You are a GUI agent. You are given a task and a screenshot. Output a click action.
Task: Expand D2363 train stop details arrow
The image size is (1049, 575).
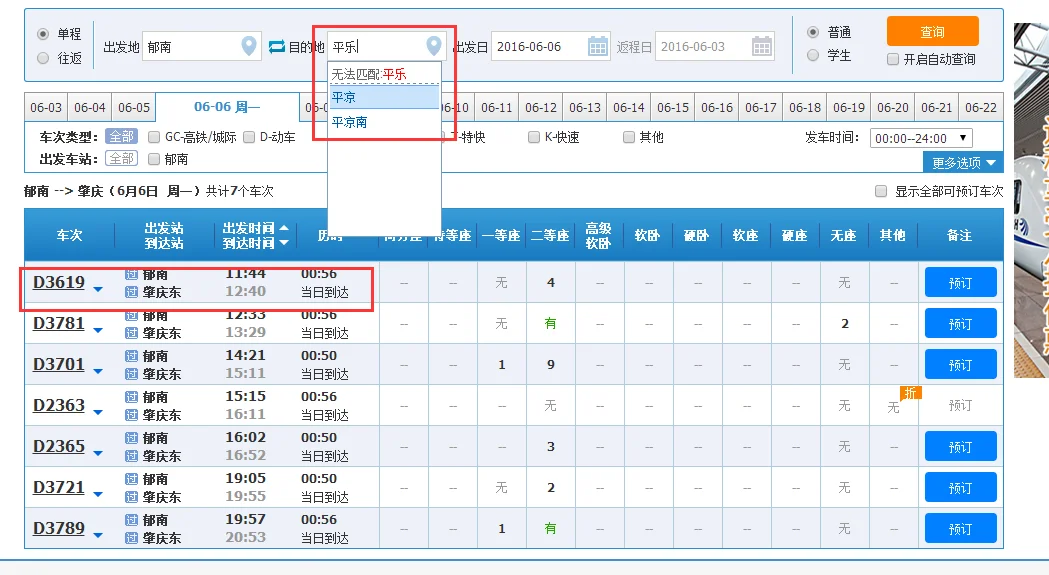tap(98, 412)
